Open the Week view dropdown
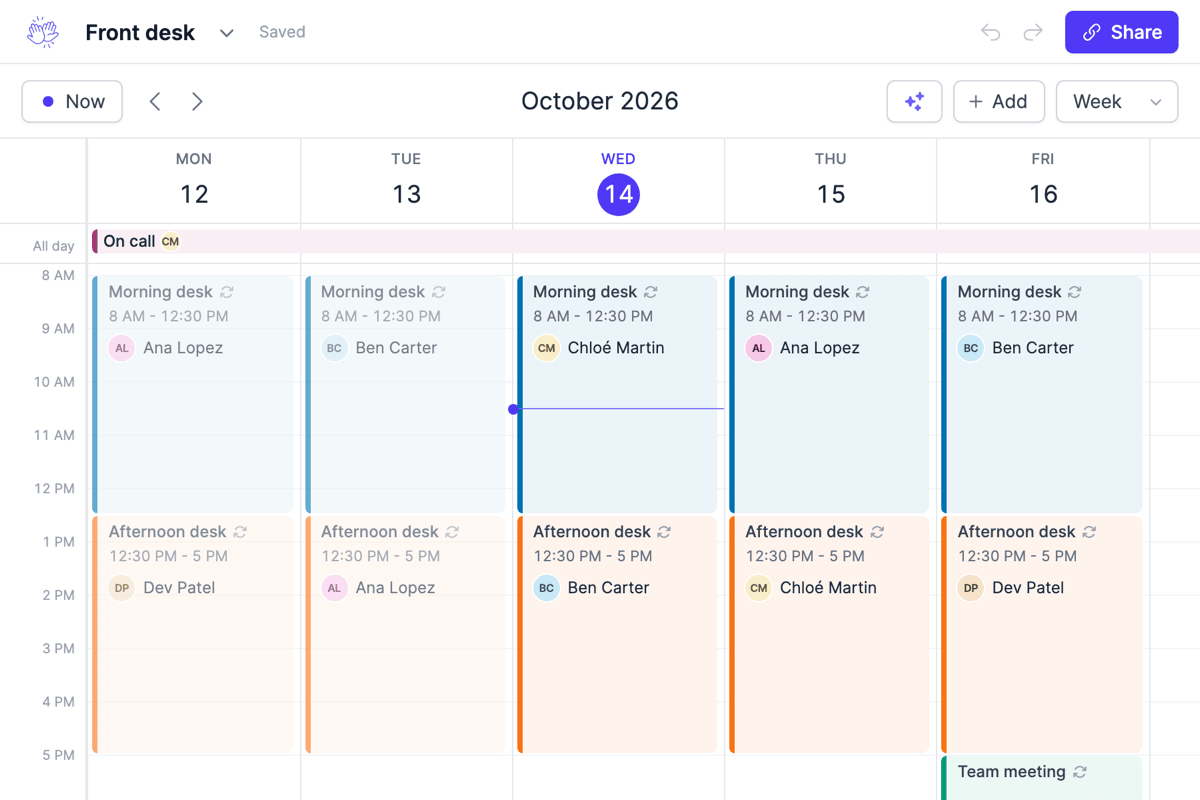Image resolution: width=1200 pixels, height=800 pixels. coord(1117,101)
